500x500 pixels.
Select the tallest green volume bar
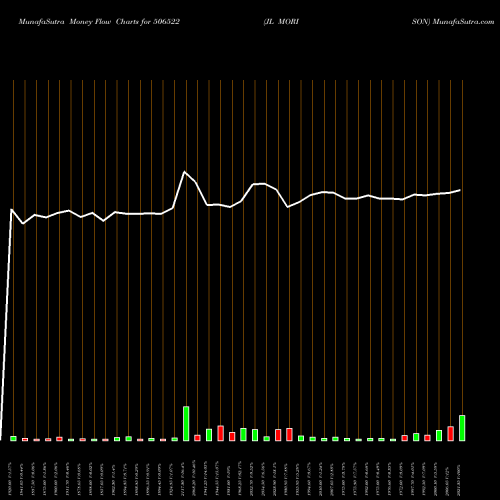[186, 423]
